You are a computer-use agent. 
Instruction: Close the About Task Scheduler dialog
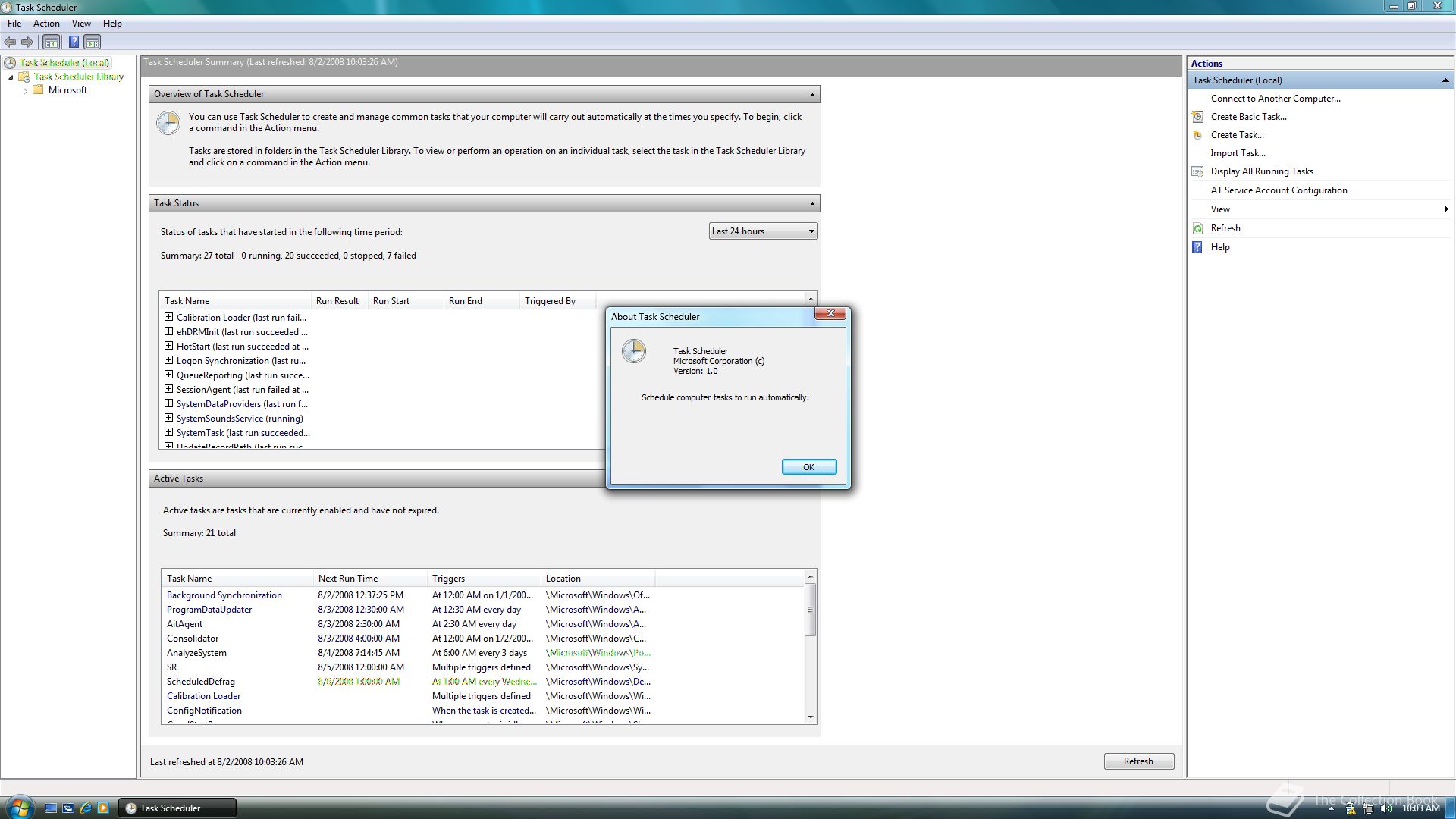(830, 313)
